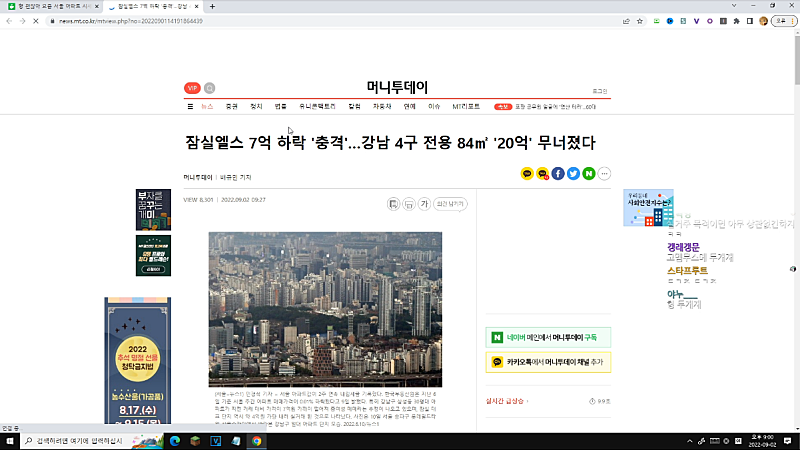Select 뉴스 in navigation menu
Image resolution: width=800 pixels, height=450 pixels.
point(207,107)
